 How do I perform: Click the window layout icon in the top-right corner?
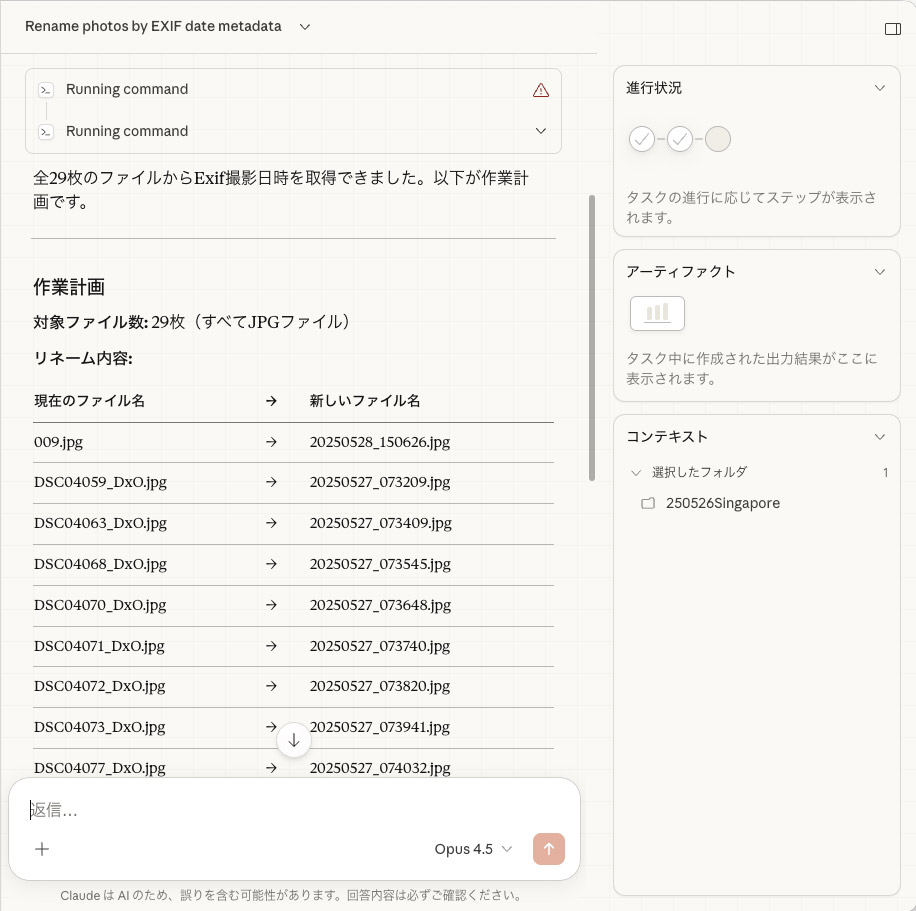click(x=892, y=28)
